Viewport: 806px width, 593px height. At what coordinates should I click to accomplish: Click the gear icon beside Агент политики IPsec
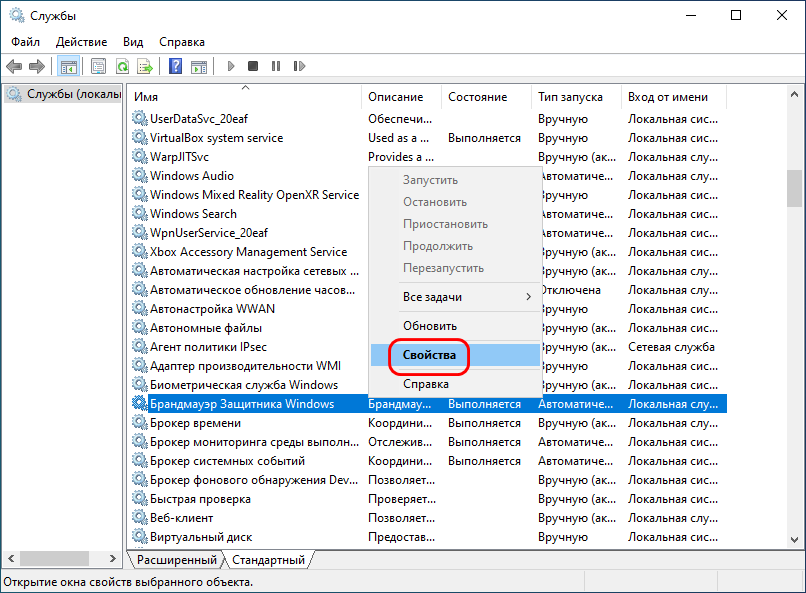tap(139, 346)
